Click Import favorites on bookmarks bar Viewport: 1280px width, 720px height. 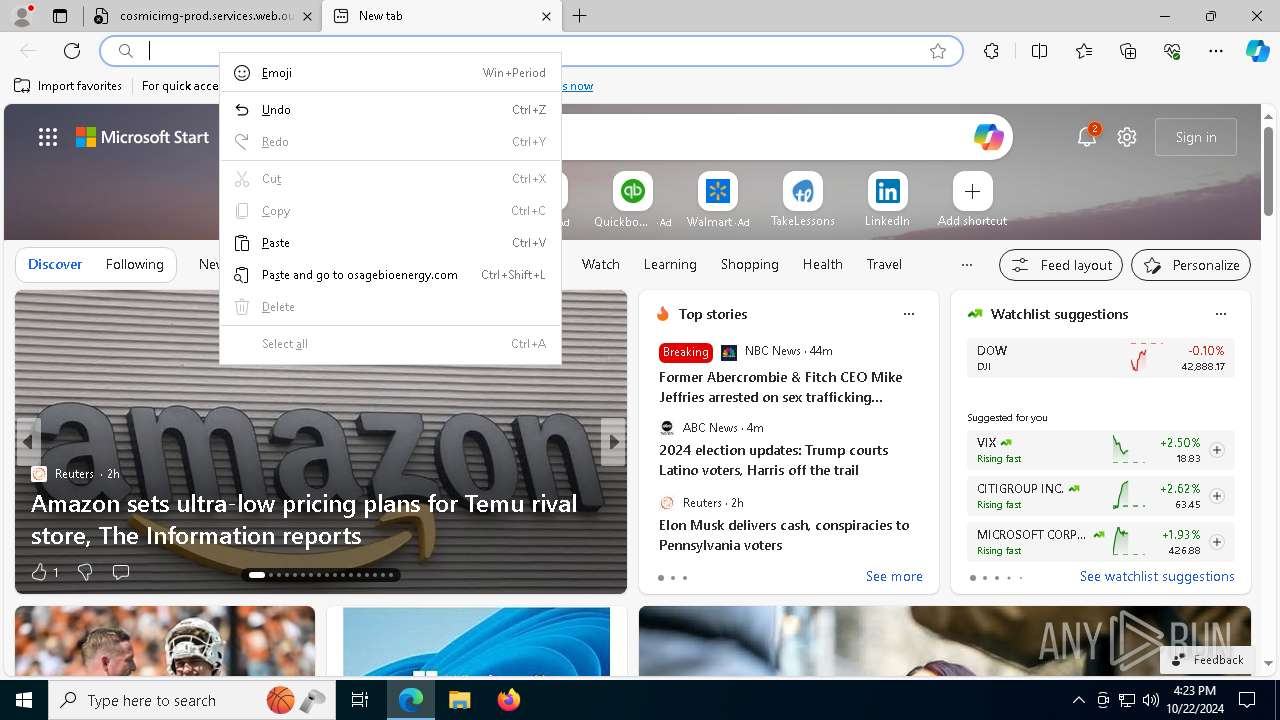(x=68, y=86)
